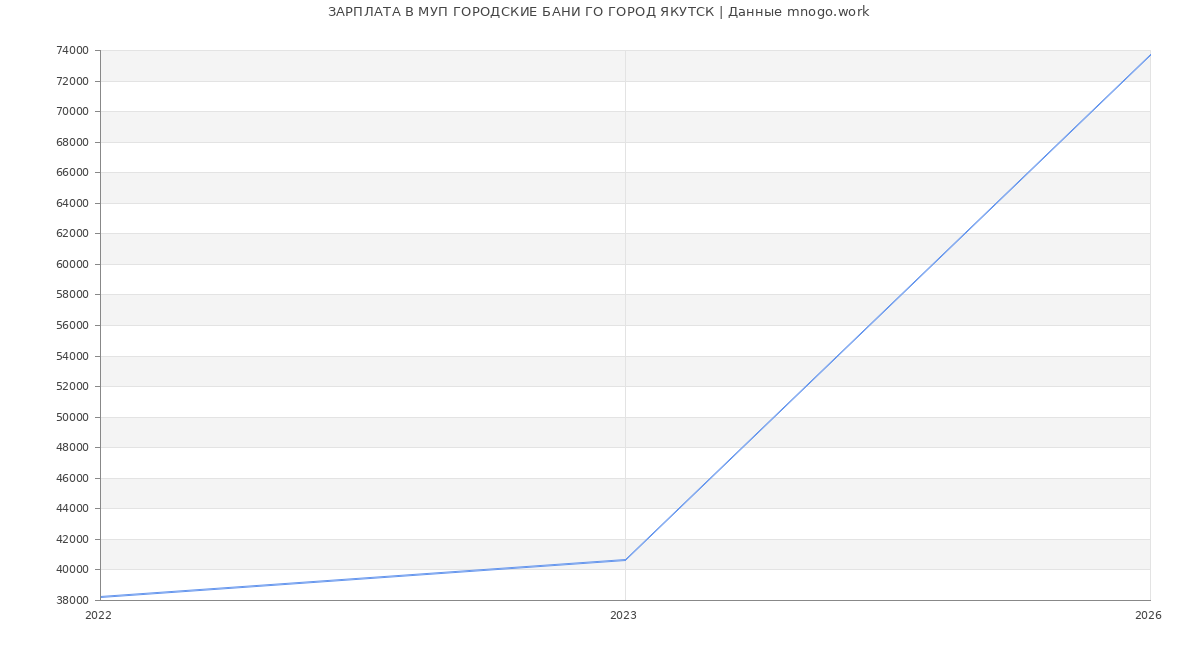Click the 74000 y-axis label
Screen dimensions: 1200x650
(73, 51)
